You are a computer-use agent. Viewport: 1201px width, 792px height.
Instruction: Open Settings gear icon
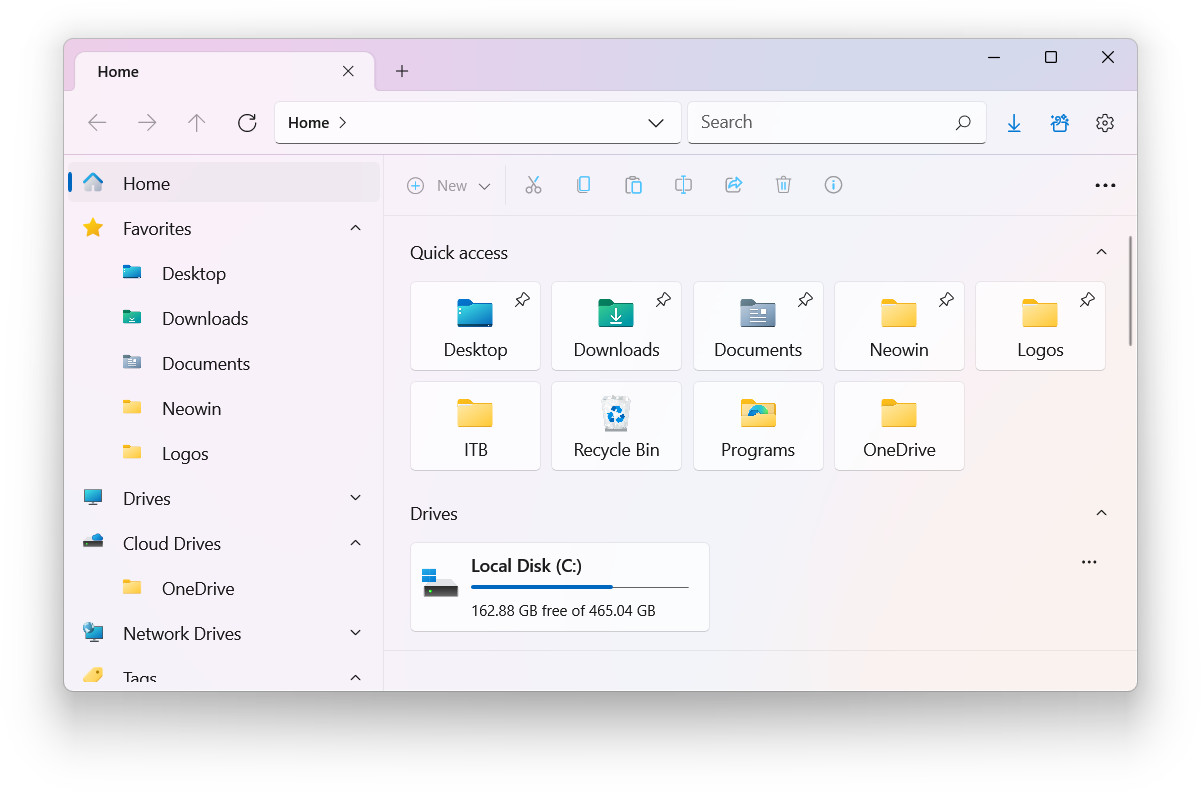pos(1104,123)
